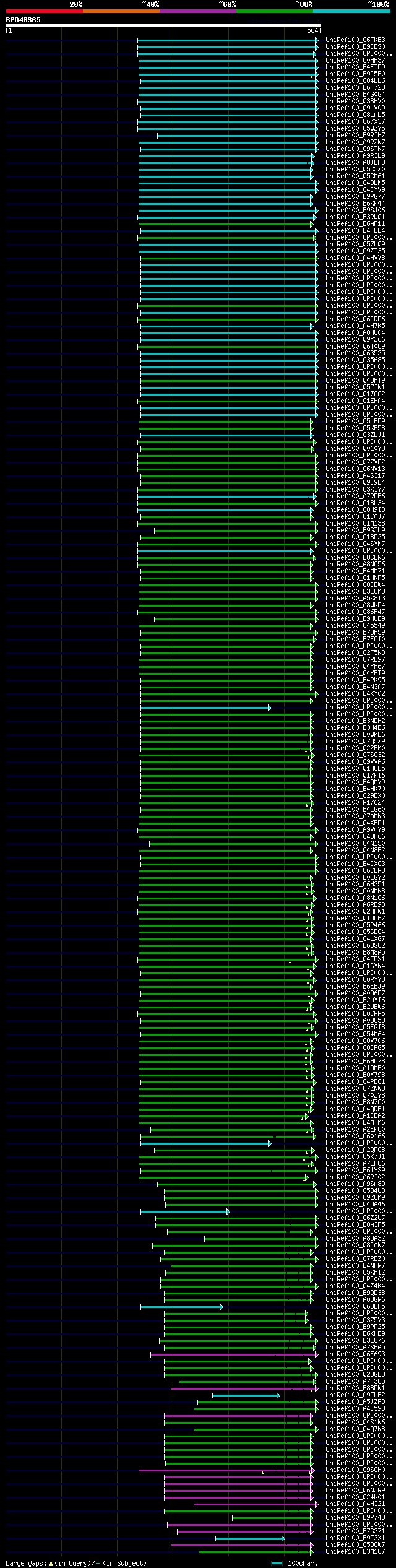Screen dimensions: 396x1568
Task: Open the UniRef100_C3Z5Y3 entry
Action: 355,1320
